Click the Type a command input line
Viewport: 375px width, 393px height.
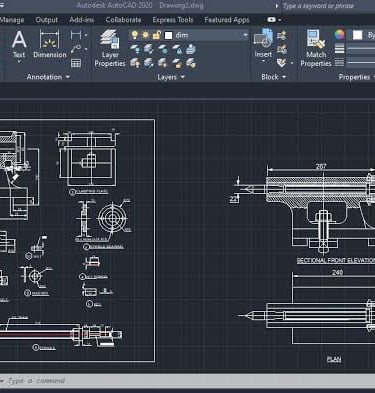pos(187,381)
